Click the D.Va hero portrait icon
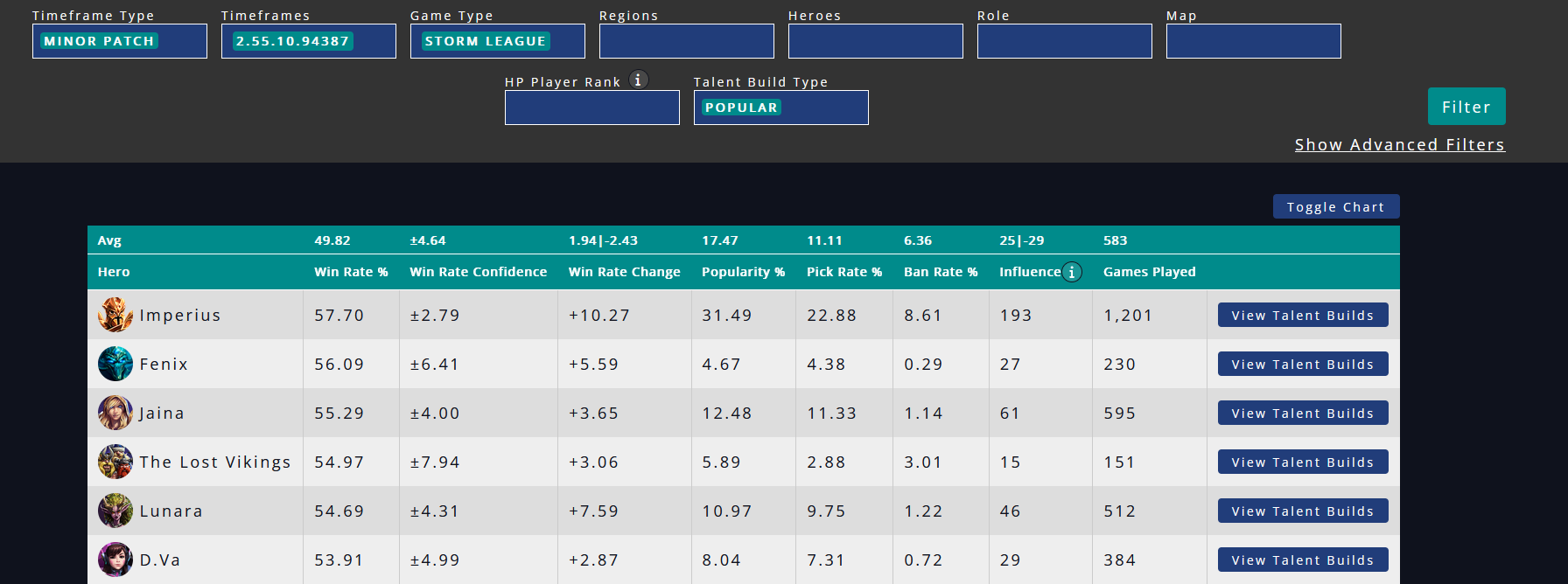 [115, 560]
